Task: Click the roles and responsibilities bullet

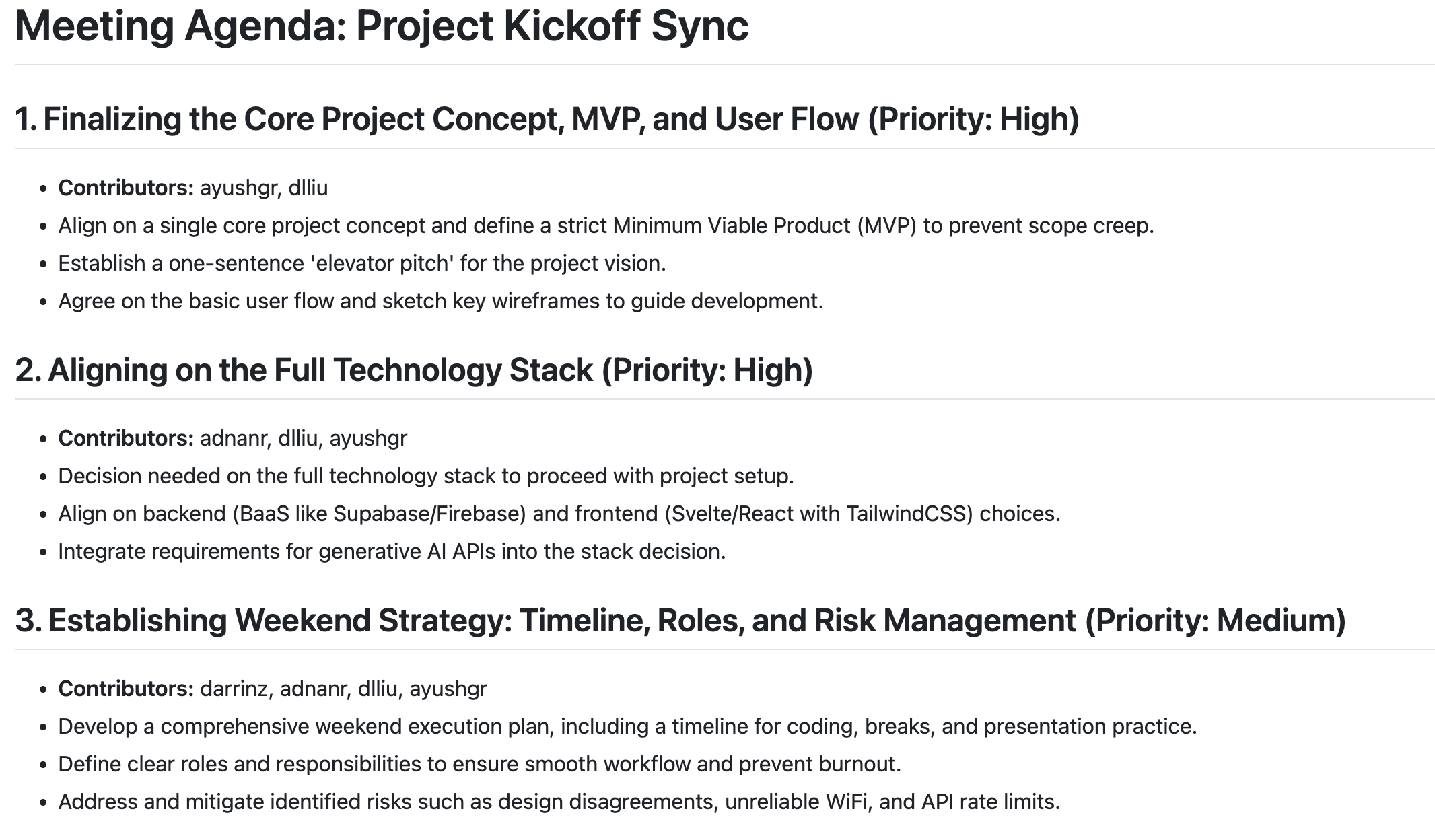Action: 479,764
